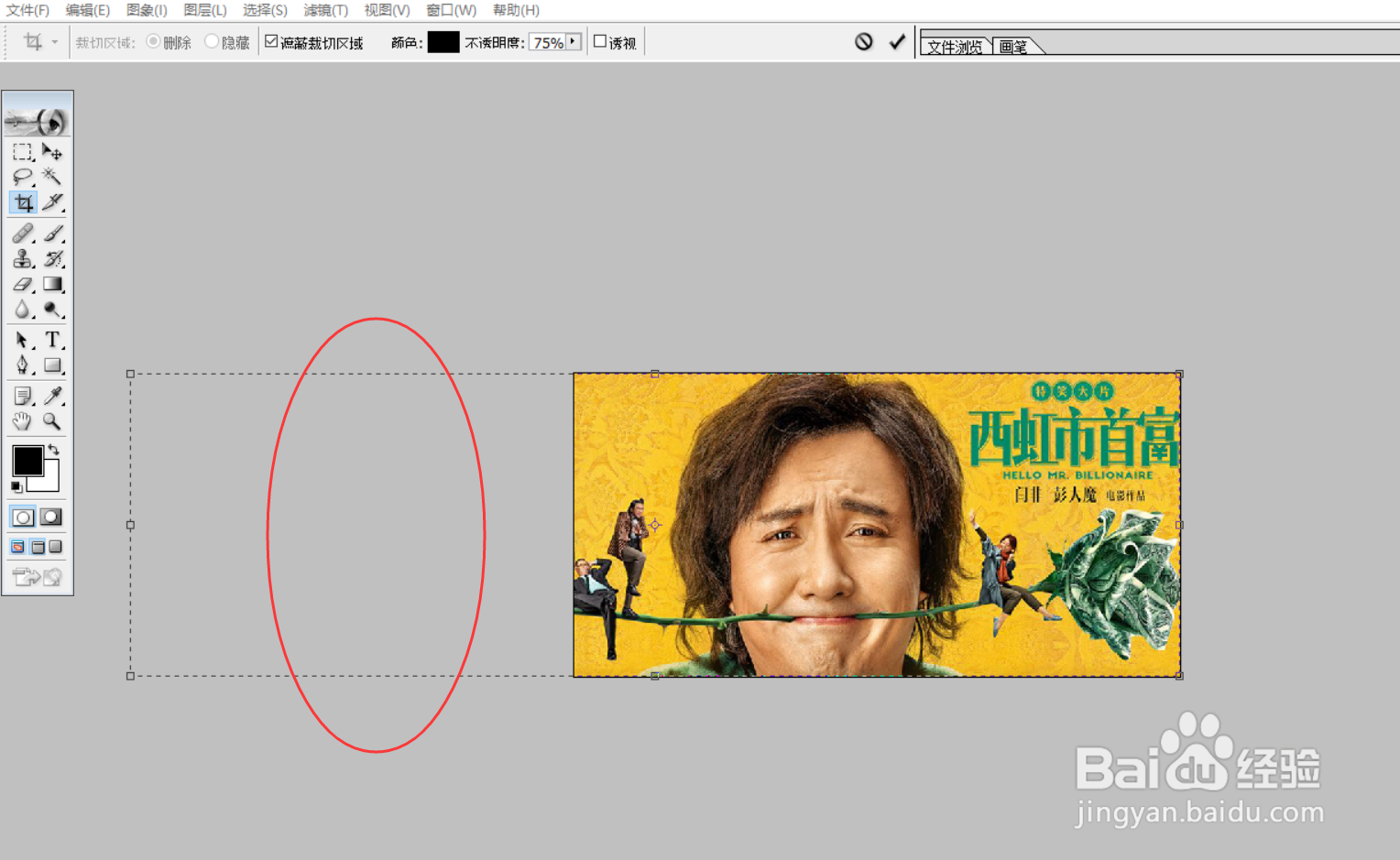
Task: Select the Rectangle shape tool
Action: pyautogui.click(x=52, y=365)
